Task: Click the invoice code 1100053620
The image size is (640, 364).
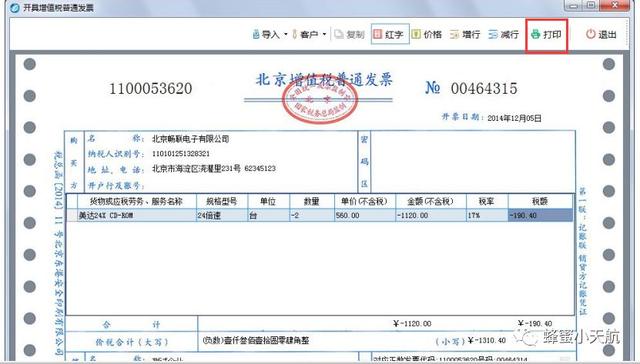Action: pyautogui.click(x=151, y=89)
